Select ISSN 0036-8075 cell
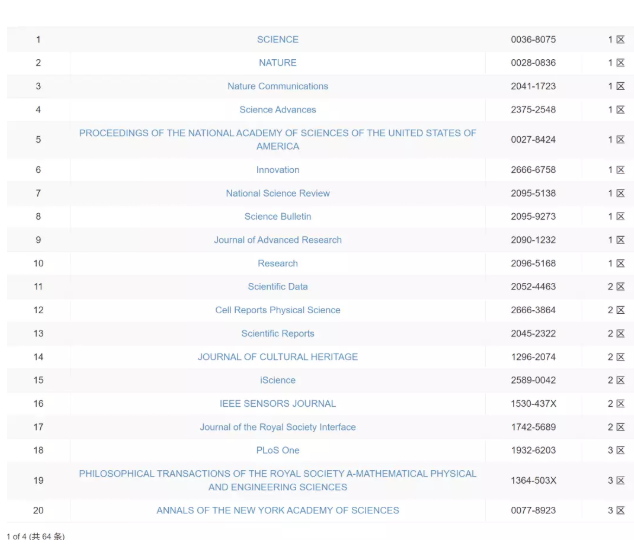This screenshot has height=546, width=634. click(533, 40)
